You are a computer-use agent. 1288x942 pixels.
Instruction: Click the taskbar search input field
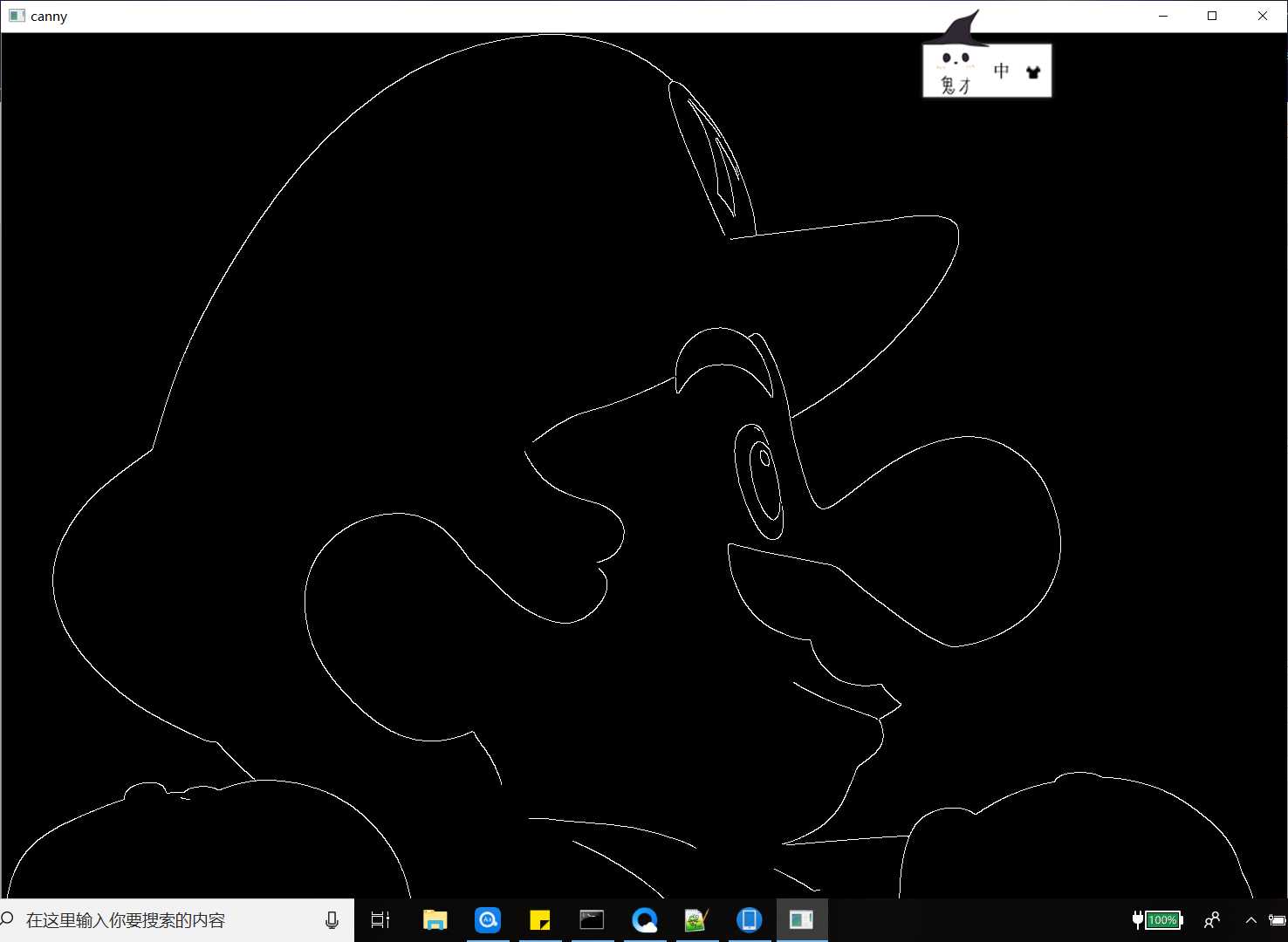tap(177, 920)
